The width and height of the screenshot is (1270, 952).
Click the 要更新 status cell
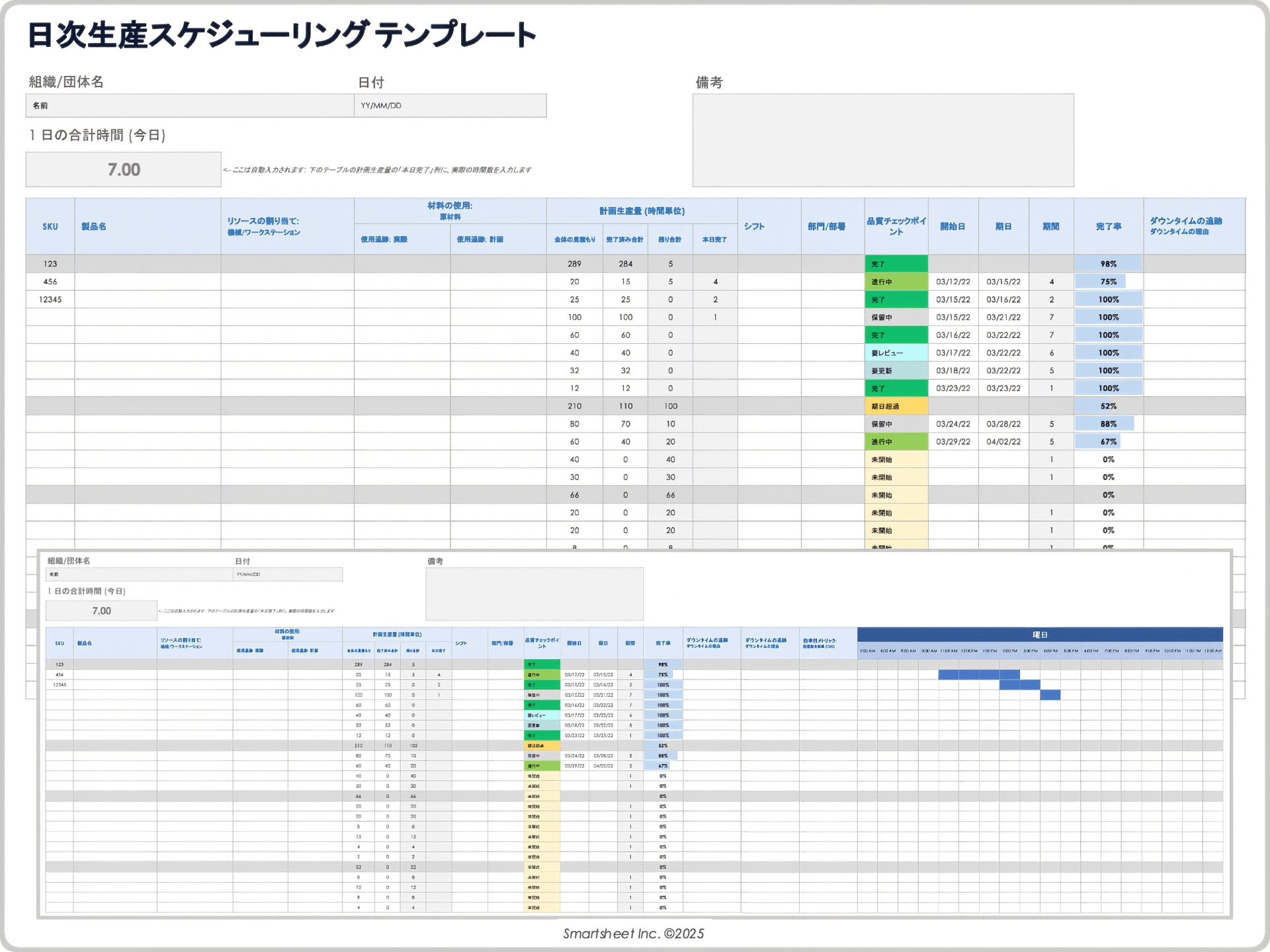click(x=896, y=371)
